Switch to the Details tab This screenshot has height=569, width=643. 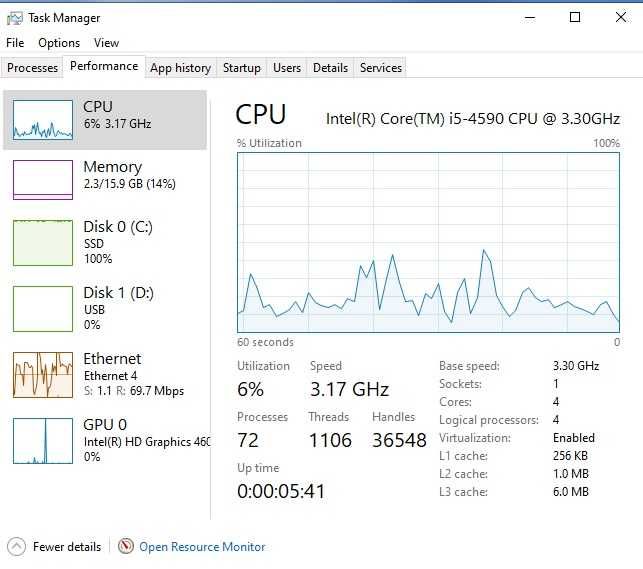click(330, 68)
